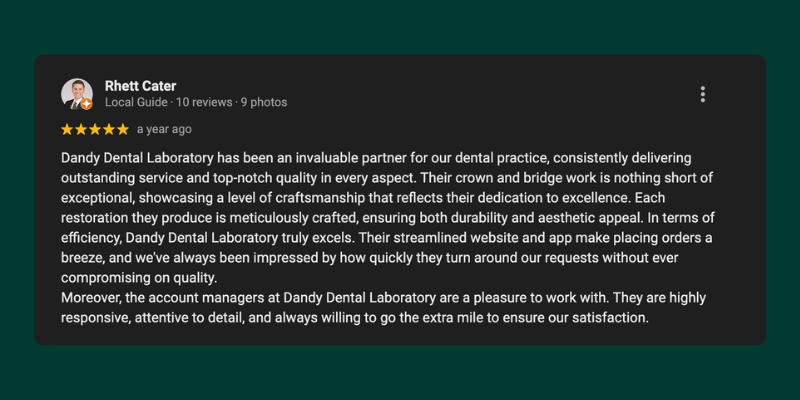Viewport: 800px width, 400px height.
Task: Click the orange Local Guide badge on avatar
Action: point(87,103)
